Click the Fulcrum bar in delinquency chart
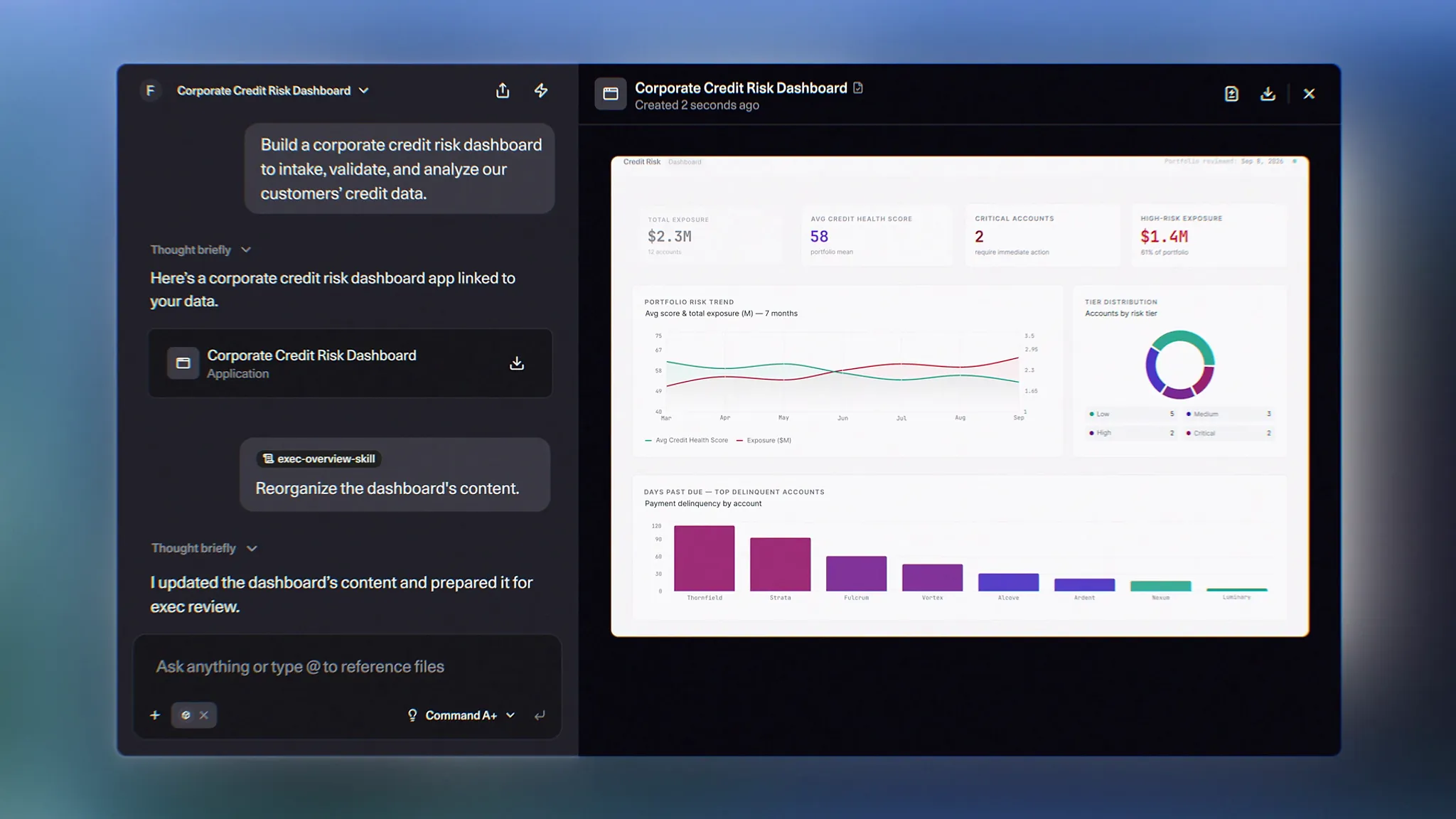This screenshot has width=1456, height=819. [x=856, y=574]
